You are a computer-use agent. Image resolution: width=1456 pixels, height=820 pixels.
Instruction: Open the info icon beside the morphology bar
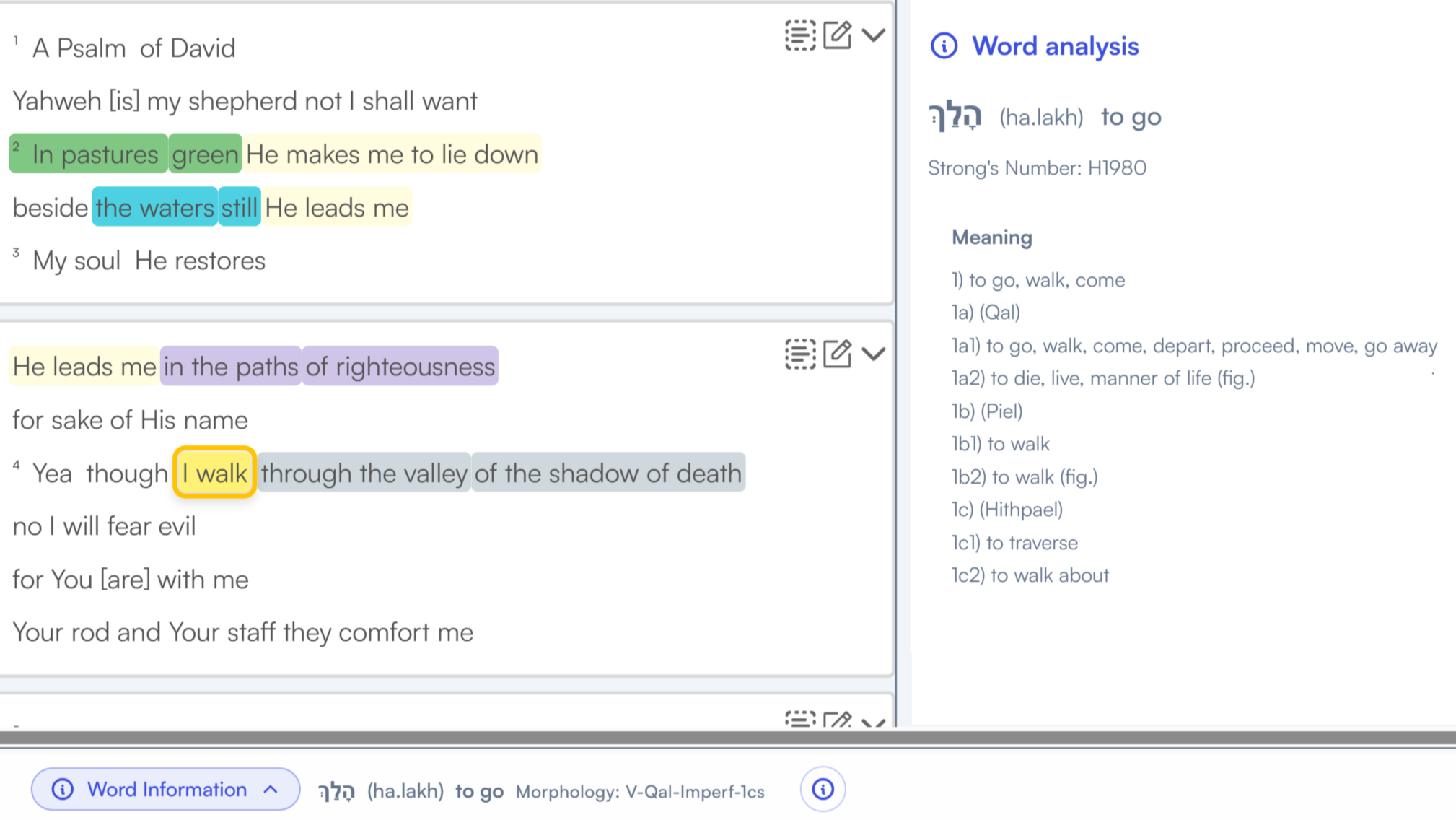point(823,789)
